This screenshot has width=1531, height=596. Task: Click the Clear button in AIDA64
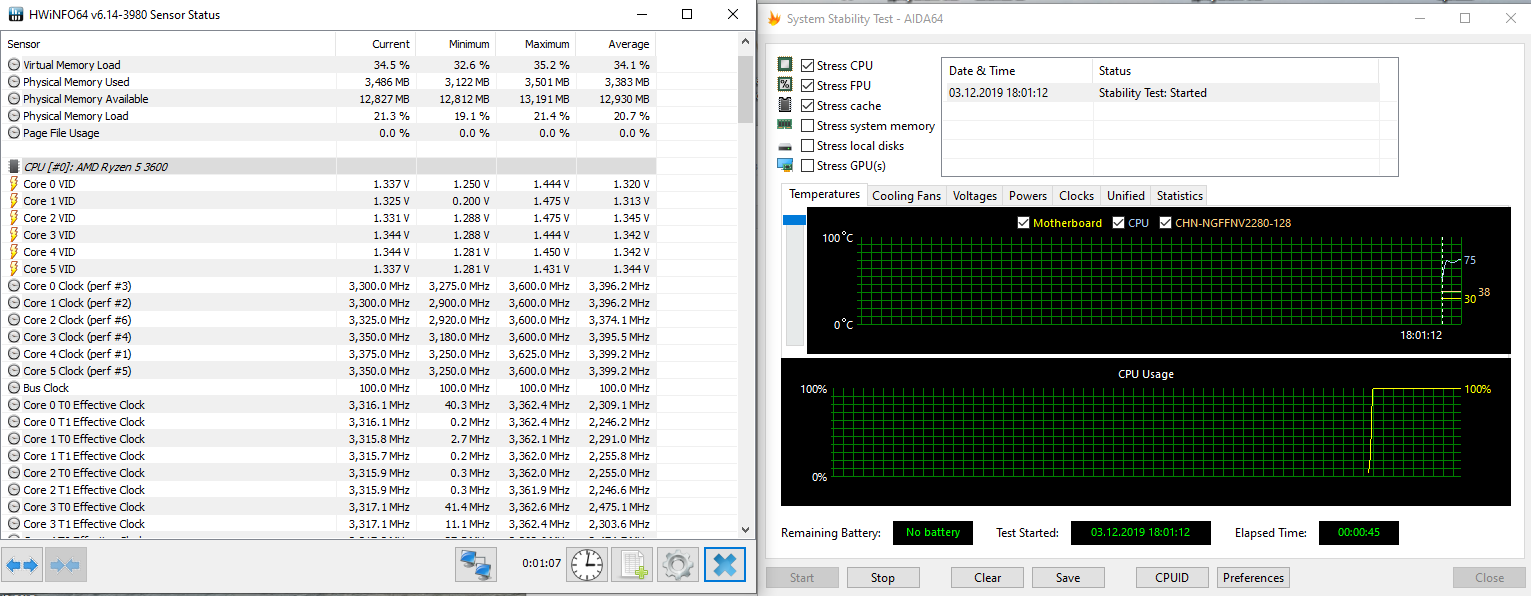tap(987, 578)
